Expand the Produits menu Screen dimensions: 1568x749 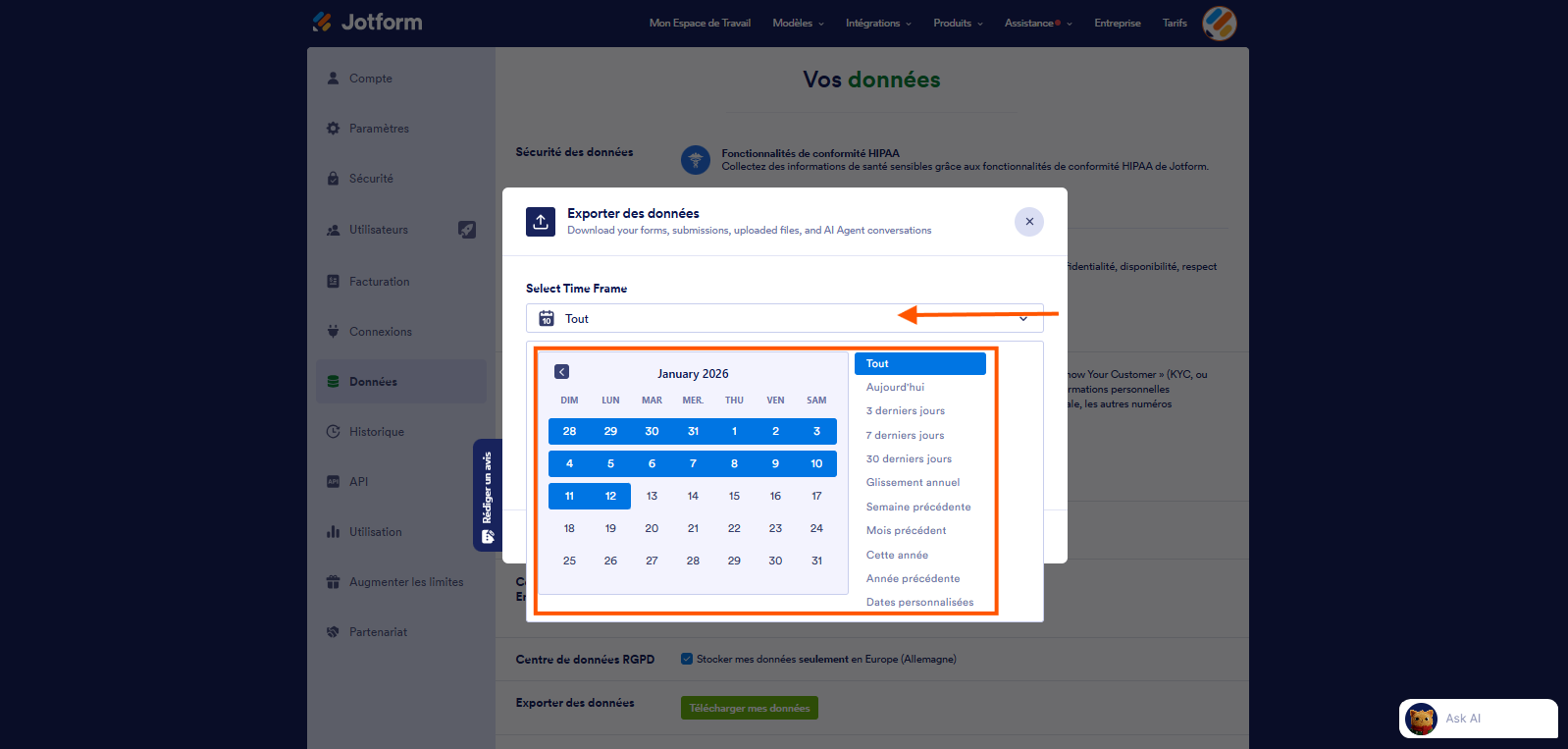(x=958, y=23)
